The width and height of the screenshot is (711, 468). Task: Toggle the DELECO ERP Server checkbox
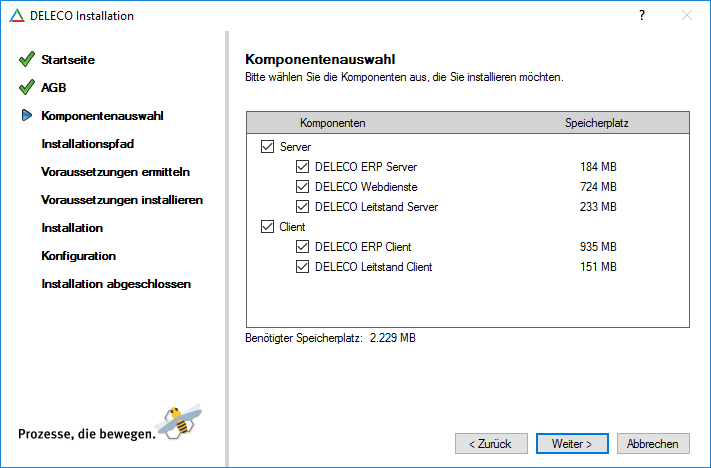point(302,167)
